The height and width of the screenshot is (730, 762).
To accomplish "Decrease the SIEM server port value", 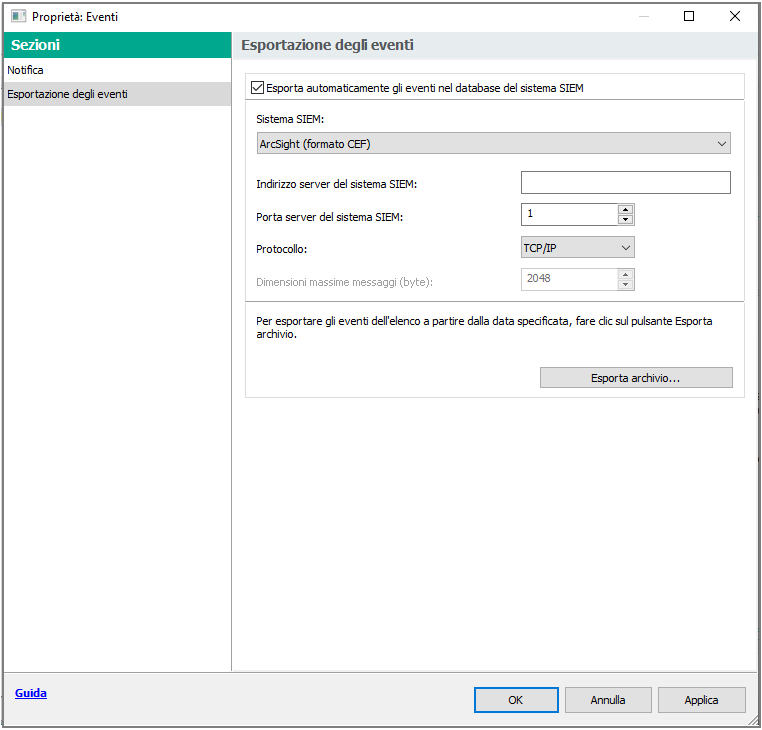I will [x=625, y=220].
